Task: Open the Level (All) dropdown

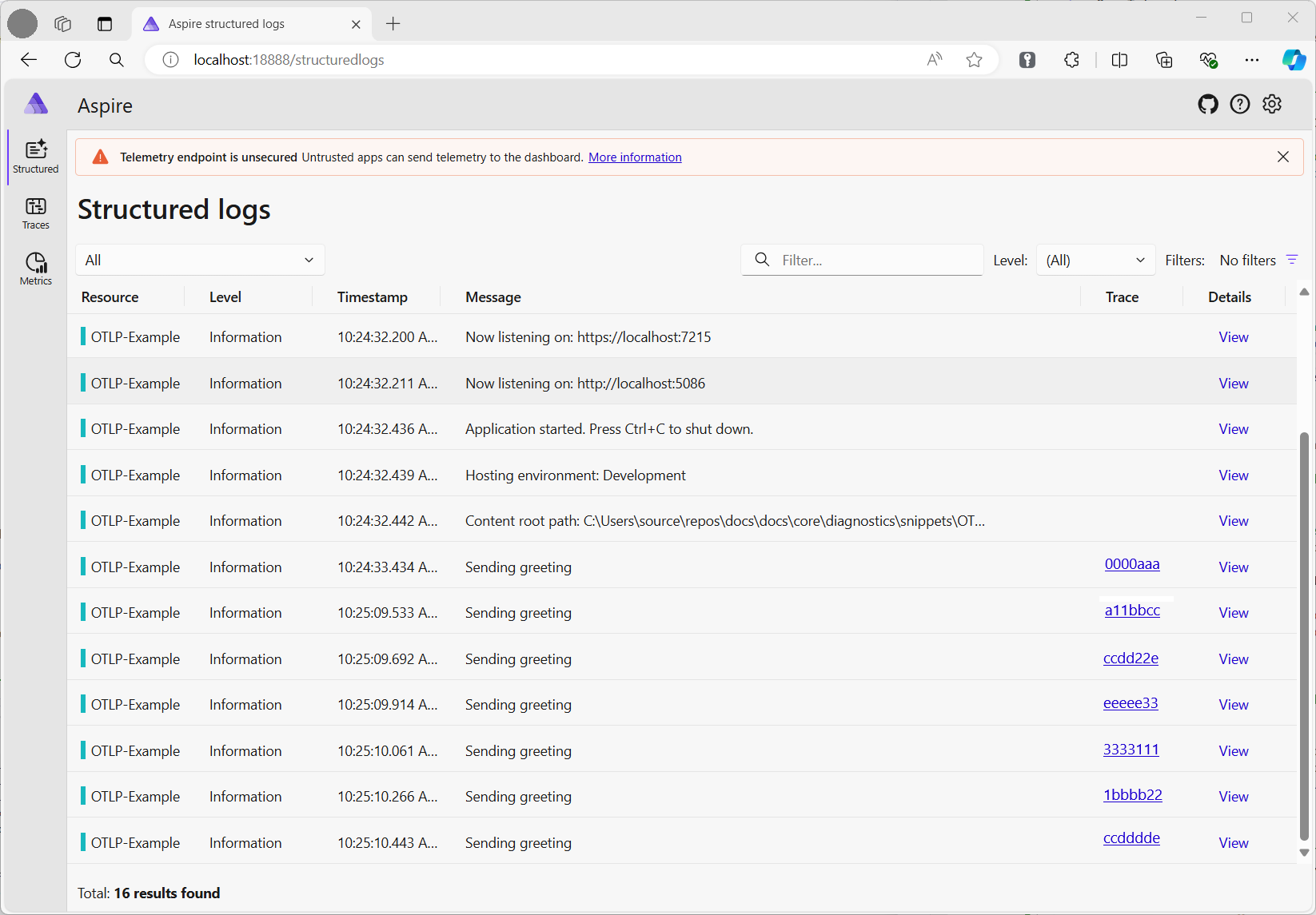Action: 1095,261
